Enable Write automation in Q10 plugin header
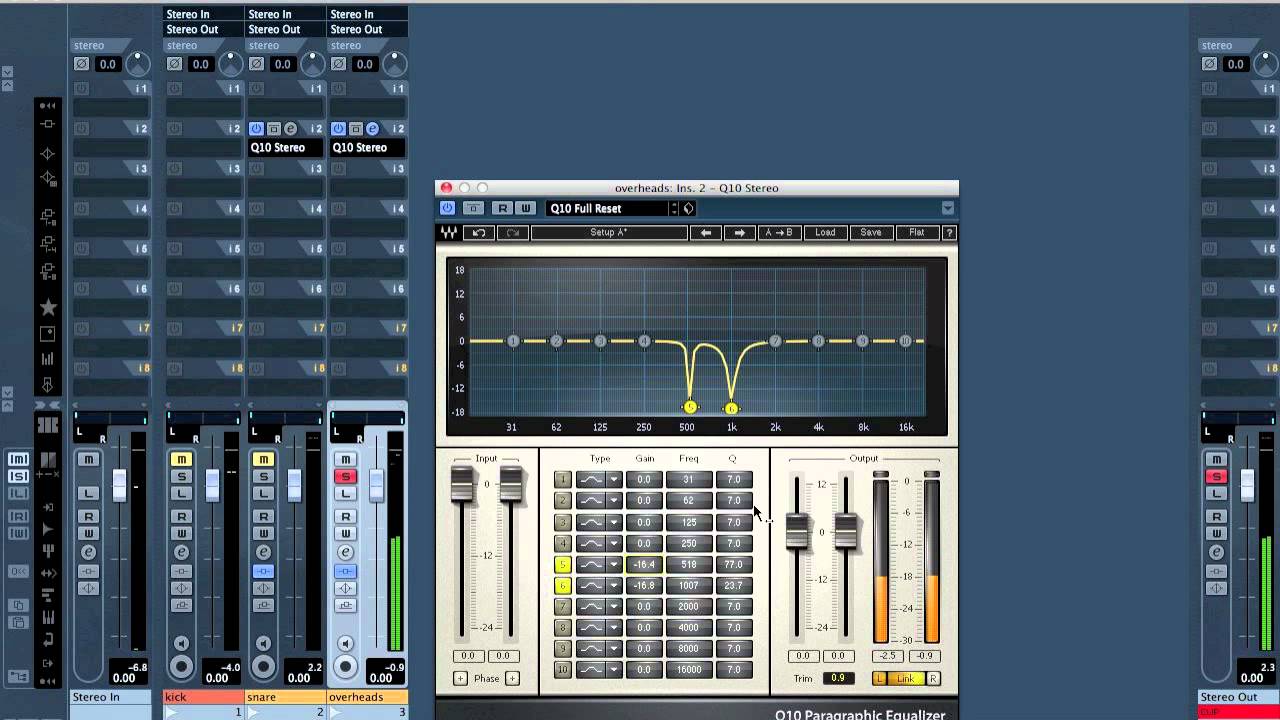The width and height of the screenshot is (1280, 720). (x=525, y=208)
